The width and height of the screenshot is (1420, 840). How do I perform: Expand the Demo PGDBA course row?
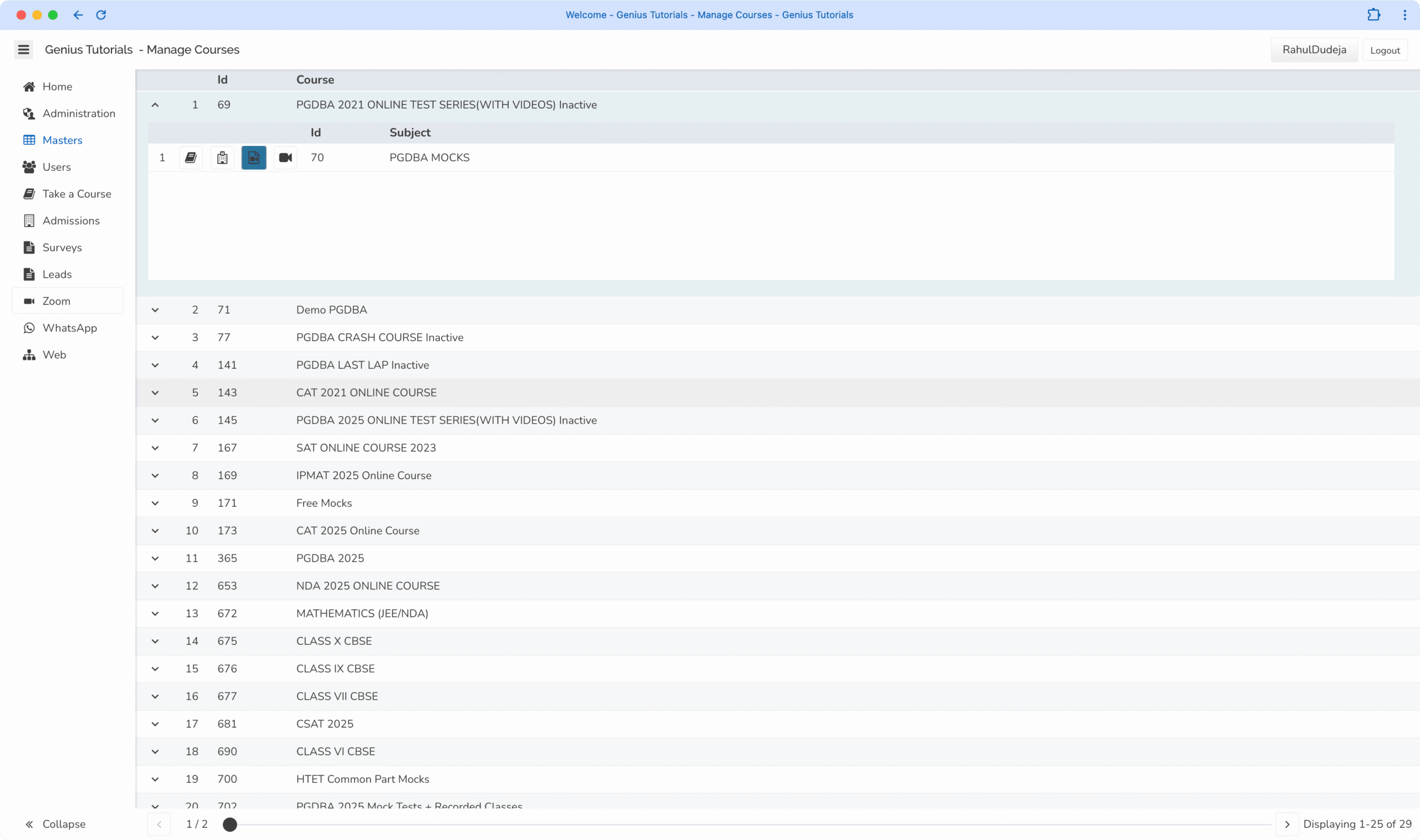pos(155,310)
